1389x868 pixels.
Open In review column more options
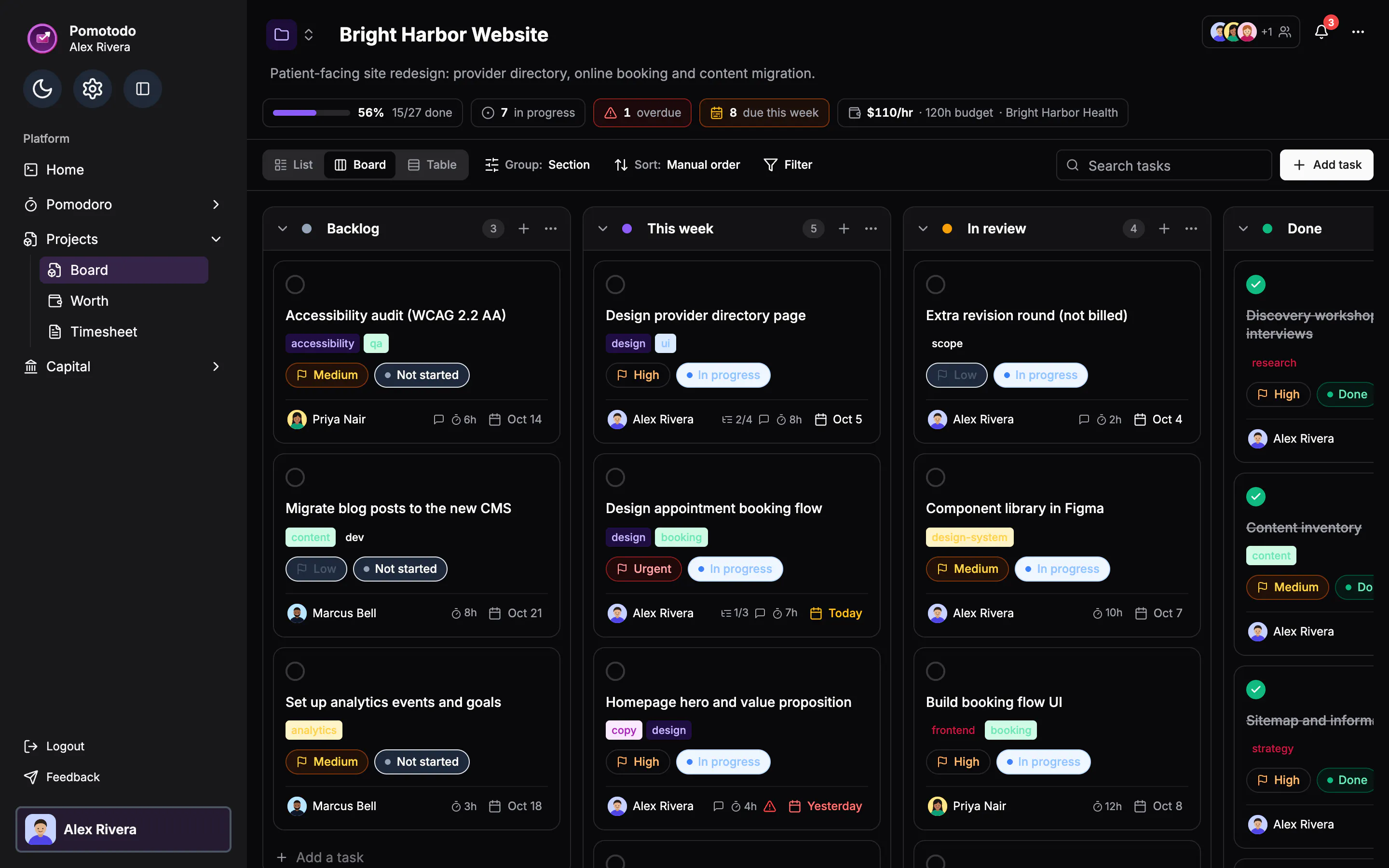pos(1191,229)
